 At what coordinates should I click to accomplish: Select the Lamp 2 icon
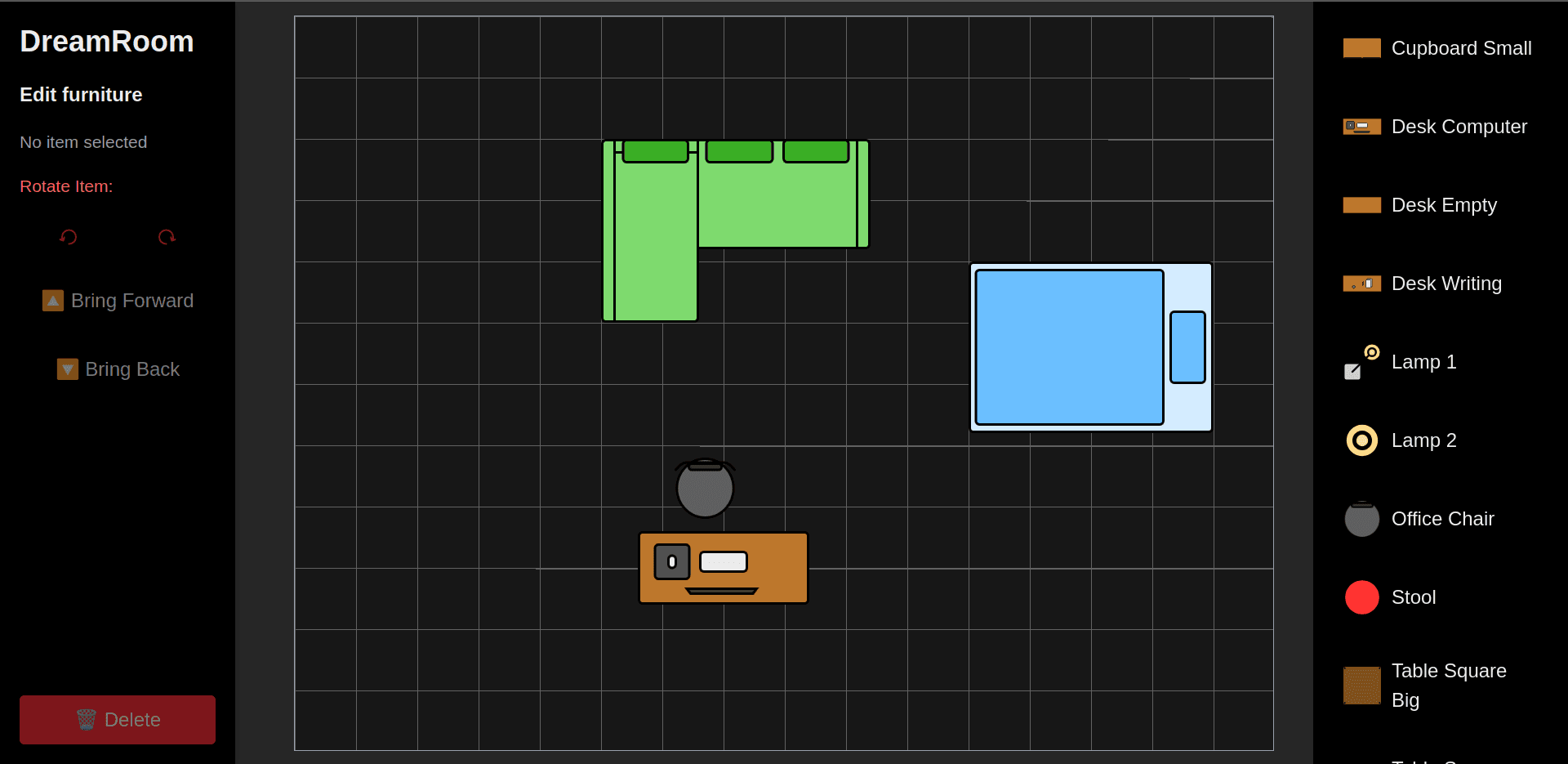coord(1361,440)
